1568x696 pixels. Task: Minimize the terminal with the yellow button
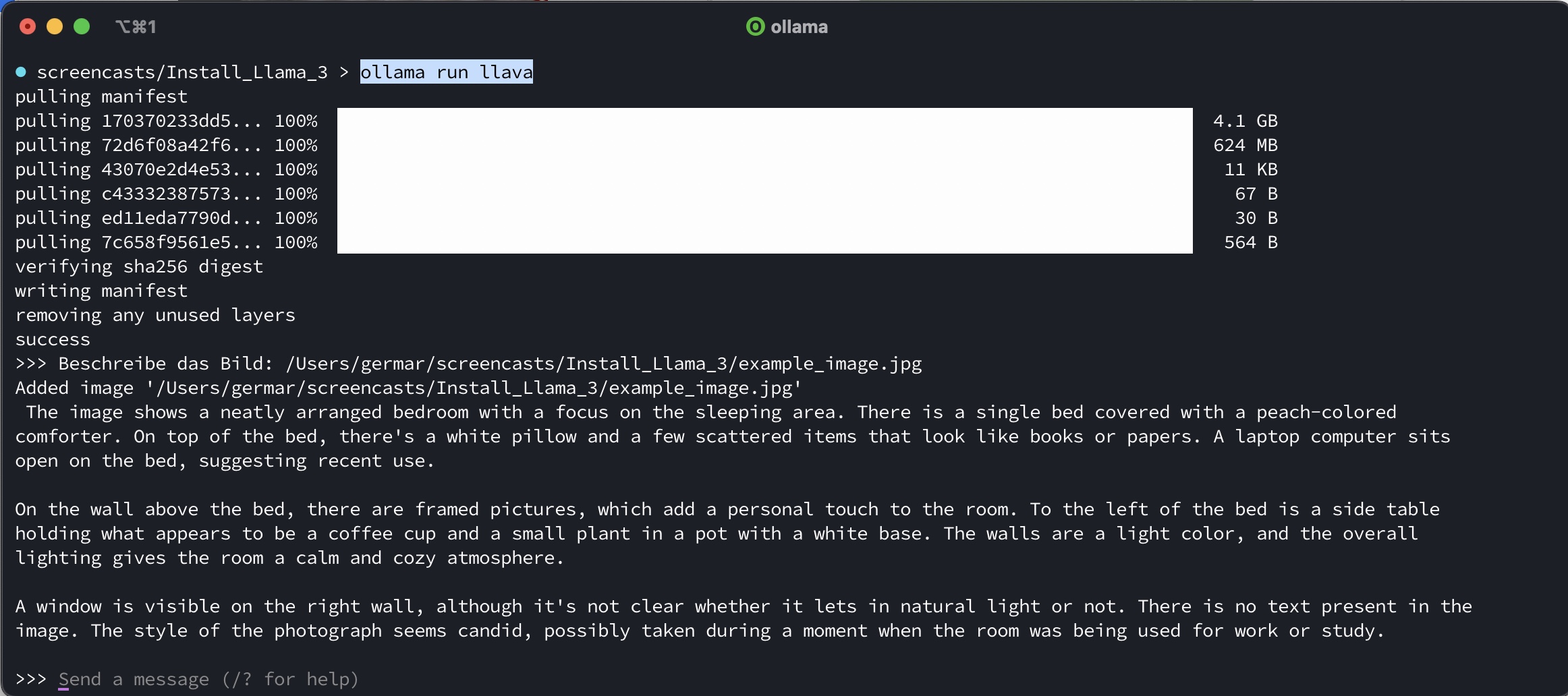pos(55,27)
